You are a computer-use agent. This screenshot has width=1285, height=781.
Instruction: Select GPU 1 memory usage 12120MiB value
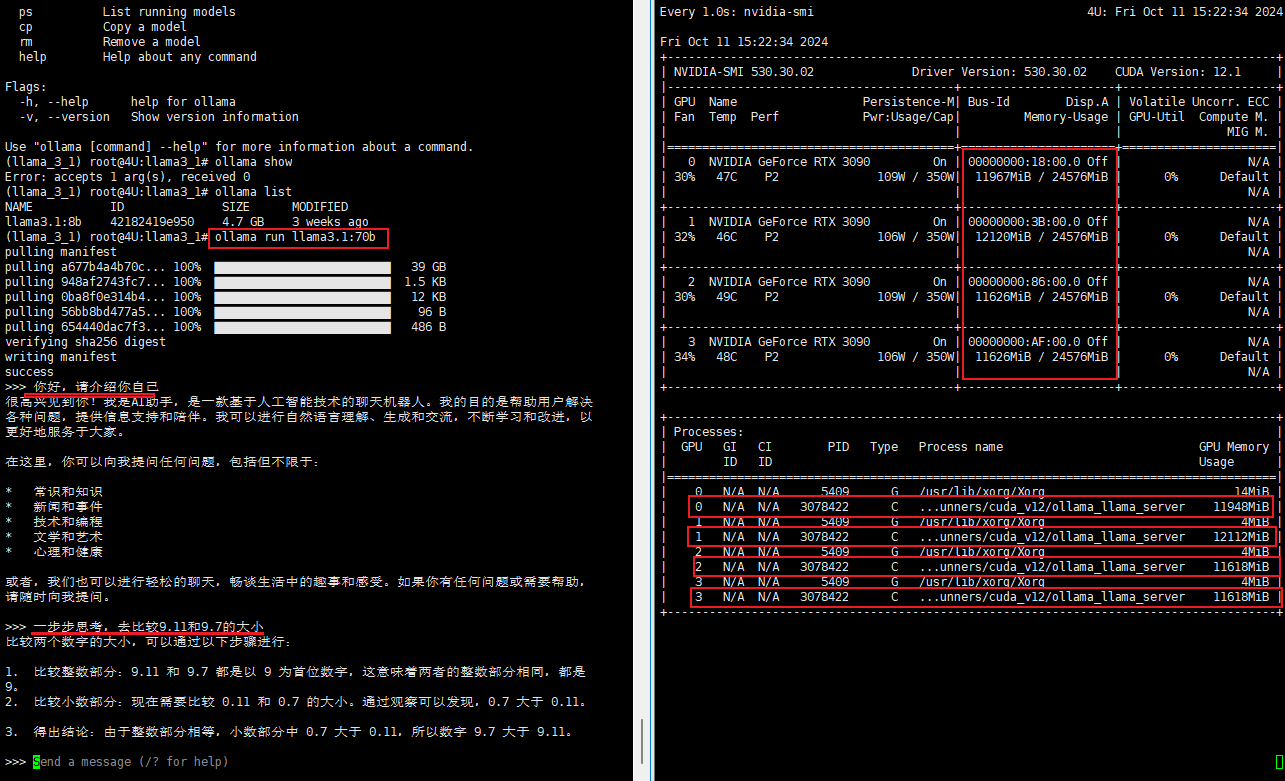(x=1009, y=237)
